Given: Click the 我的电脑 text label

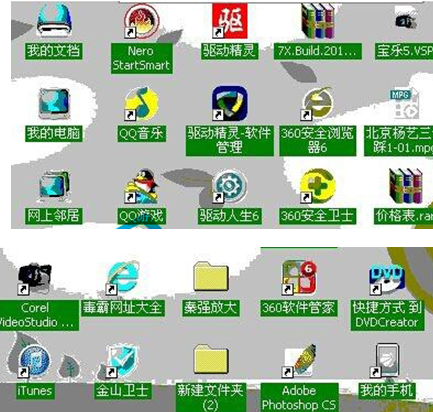Looking at the screenshot, I should point(54,134).
